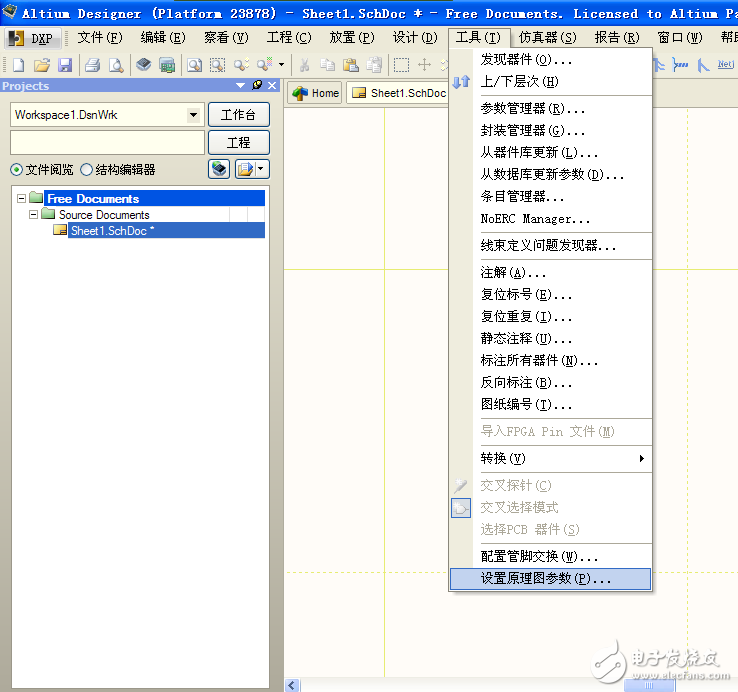Click the 工程 button
The image size is (738, 692).
(x=239, y=142)
